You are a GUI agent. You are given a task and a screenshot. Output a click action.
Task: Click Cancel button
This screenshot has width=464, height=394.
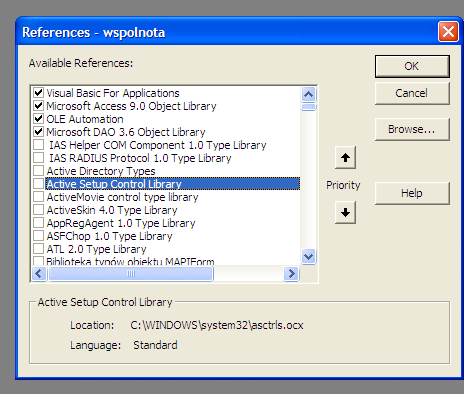click(412, 93)
